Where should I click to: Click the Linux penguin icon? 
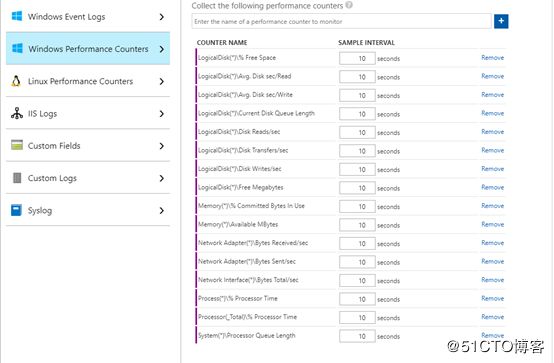tap(16, 81)
